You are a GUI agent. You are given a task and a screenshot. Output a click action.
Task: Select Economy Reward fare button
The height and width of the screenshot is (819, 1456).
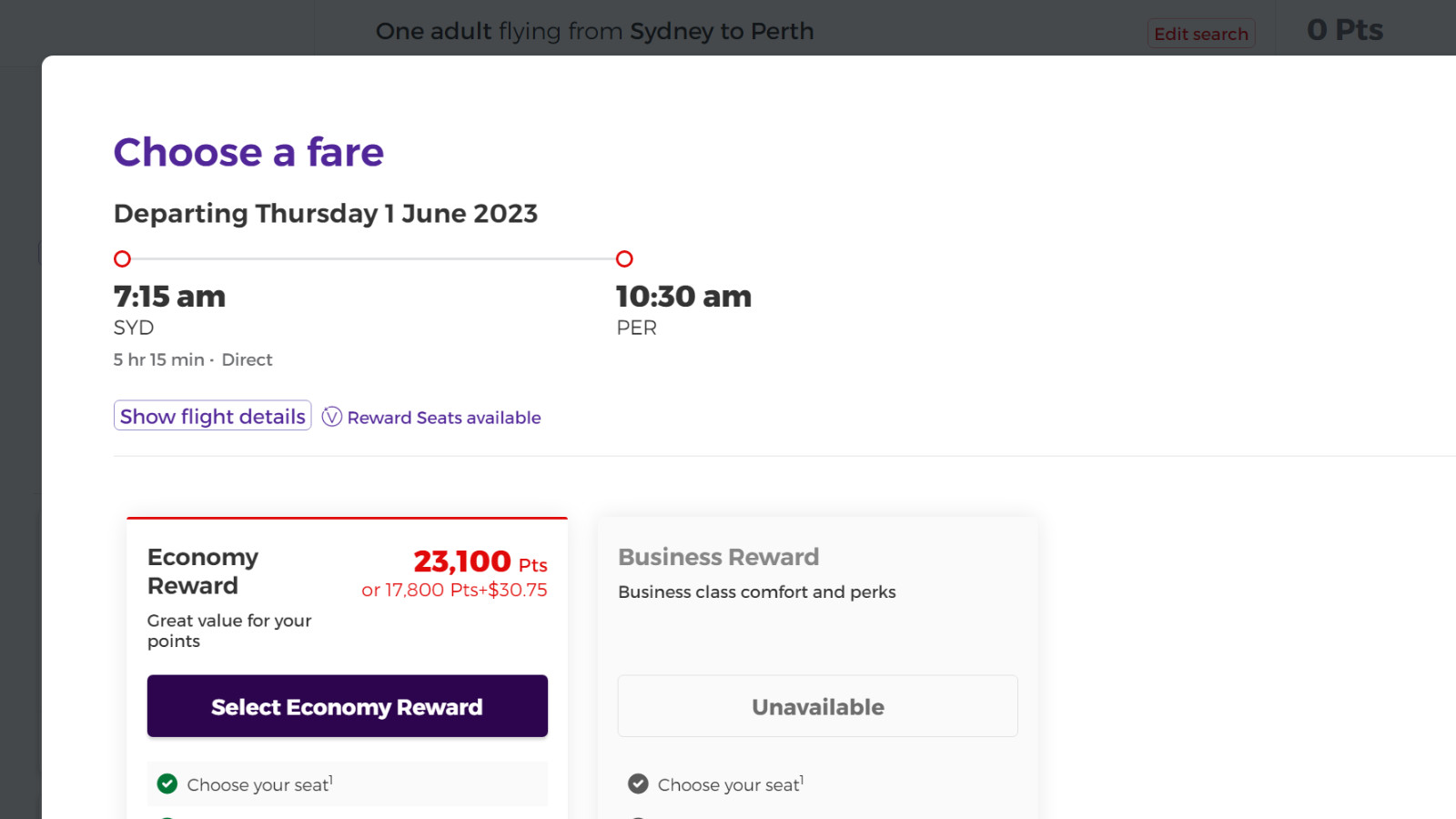click(348, 706)
